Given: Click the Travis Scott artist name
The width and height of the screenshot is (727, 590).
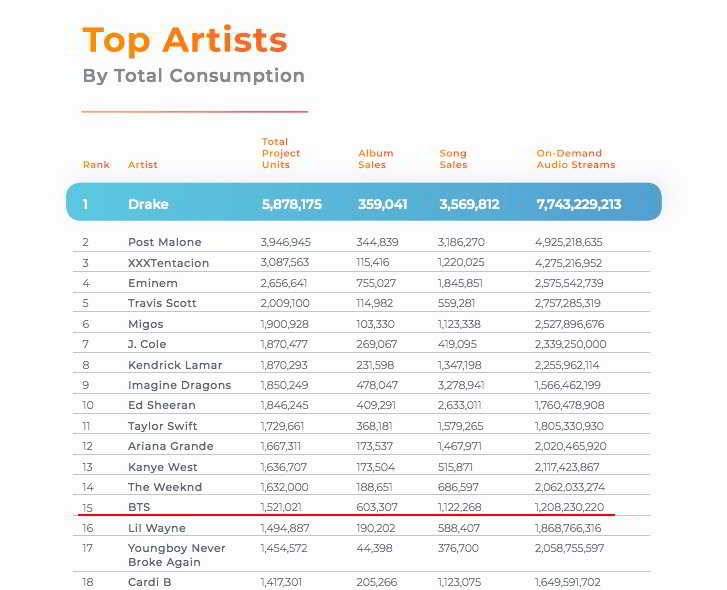Looking at the screenshot, I should click(162, 303).
